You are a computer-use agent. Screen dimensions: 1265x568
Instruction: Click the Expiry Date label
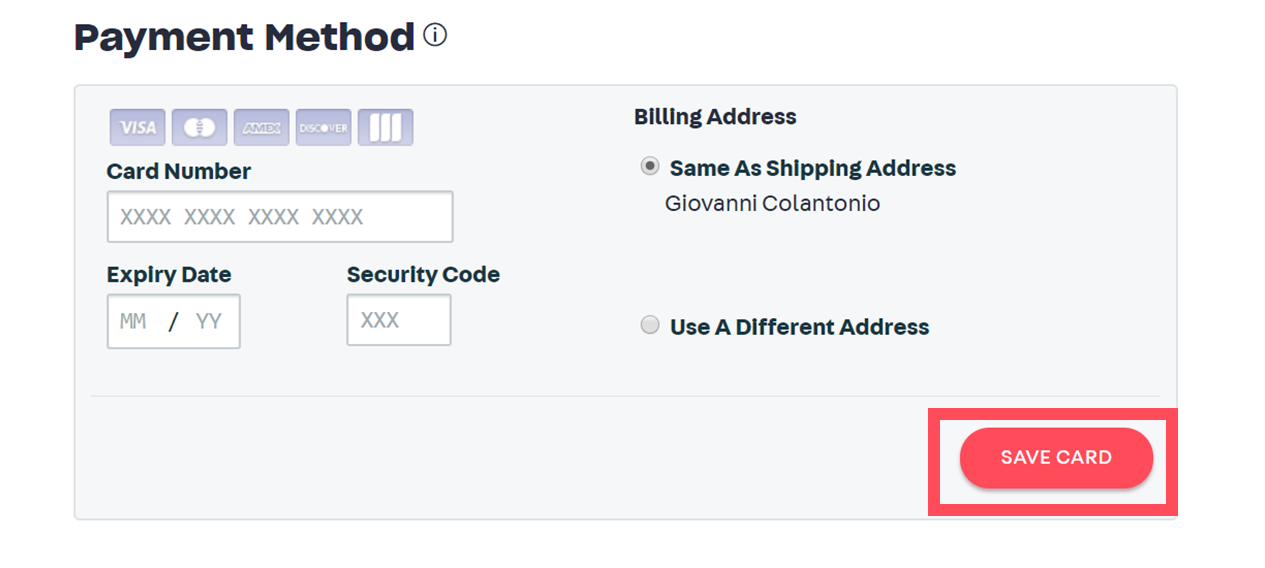tap(169, 275)
